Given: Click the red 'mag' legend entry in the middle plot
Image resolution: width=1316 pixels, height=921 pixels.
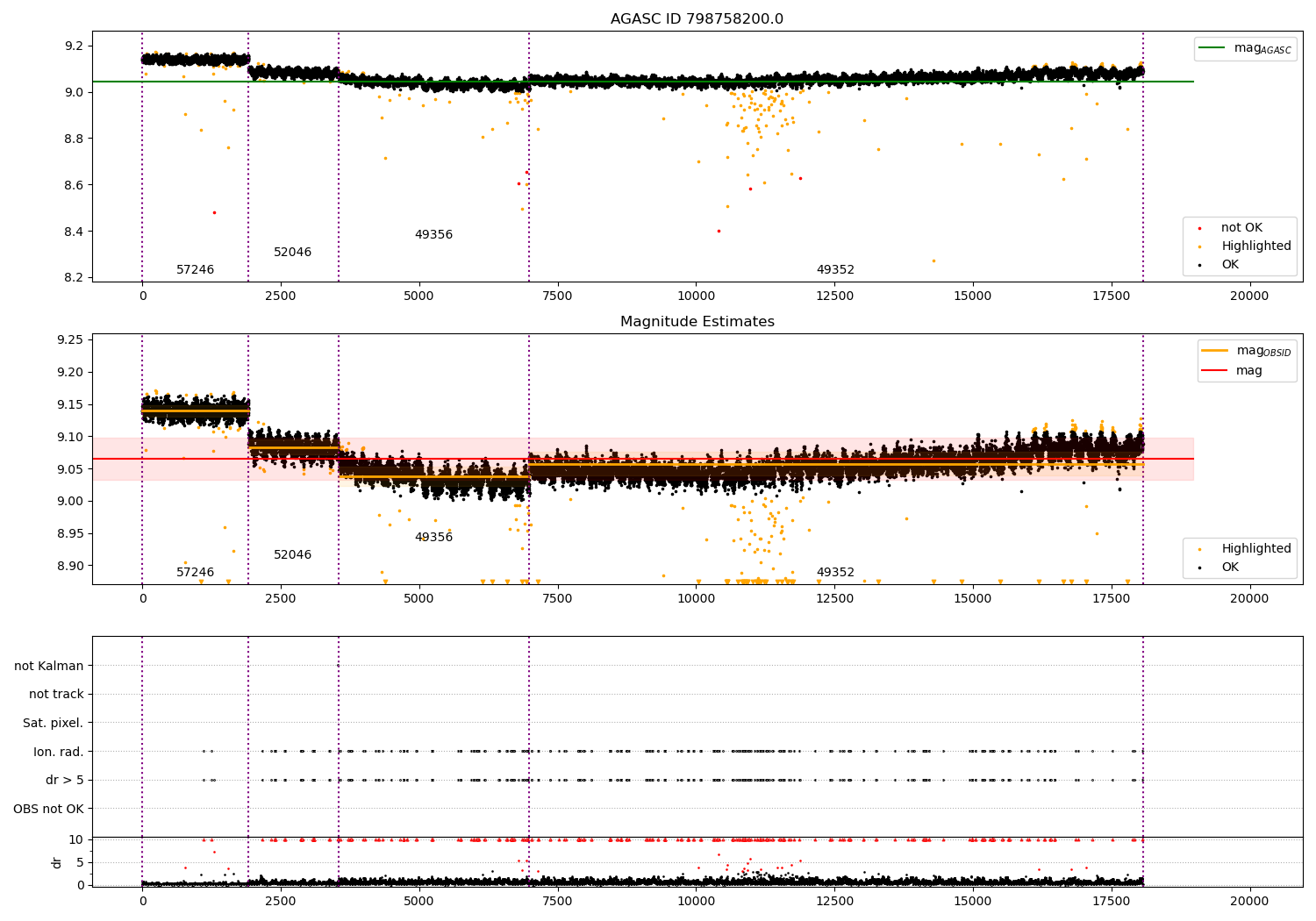Looking at the screenshot, I should point(1232,370).
